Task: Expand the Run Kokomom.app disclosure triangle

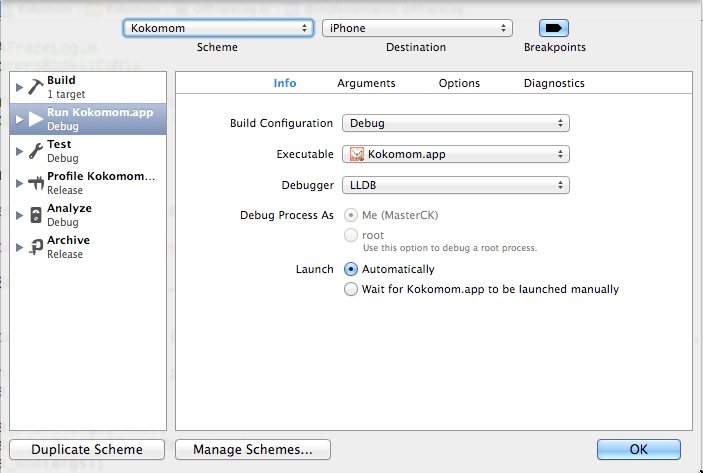Action: click(x=19, y=119)
